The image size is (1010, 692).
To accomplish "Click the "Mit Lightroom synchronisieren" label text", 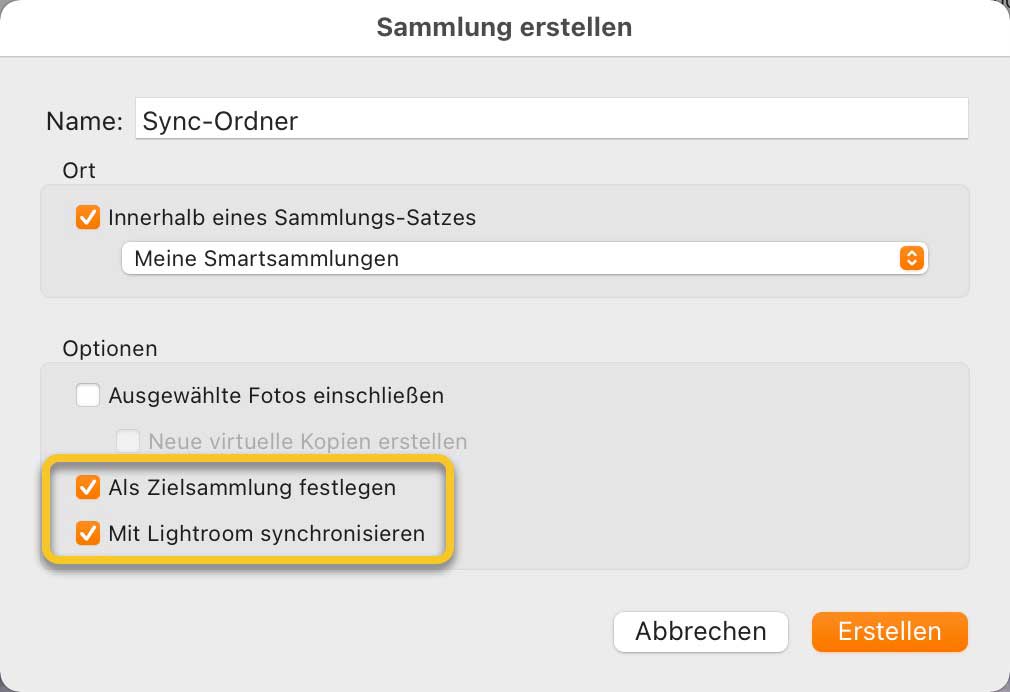I will tap(266, 533).
